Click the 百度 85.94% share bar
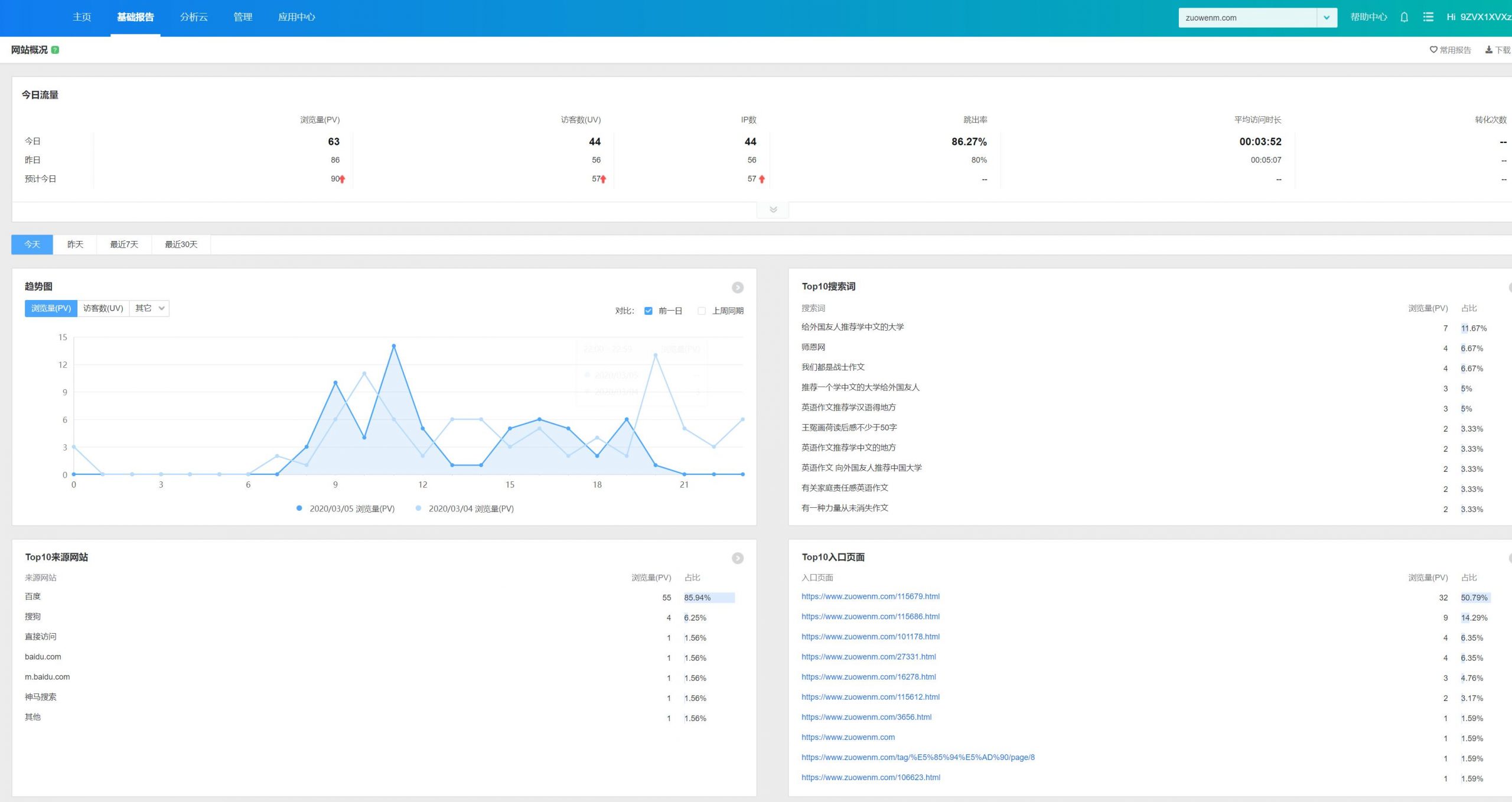1512x802 pixels. 709,598
